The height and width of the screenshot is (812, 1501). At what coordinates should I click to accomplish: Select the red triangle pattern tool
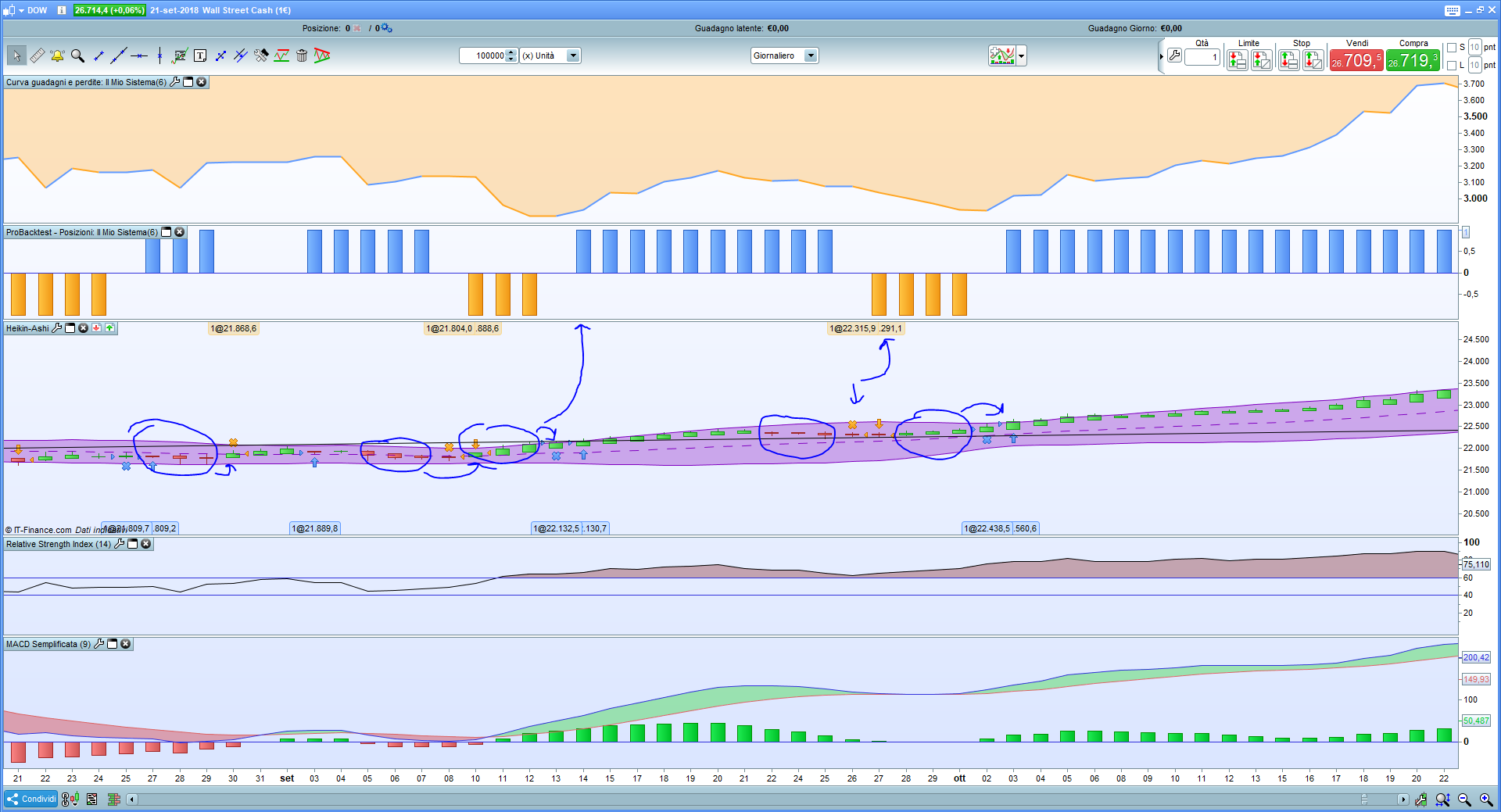tap(322, 55)
